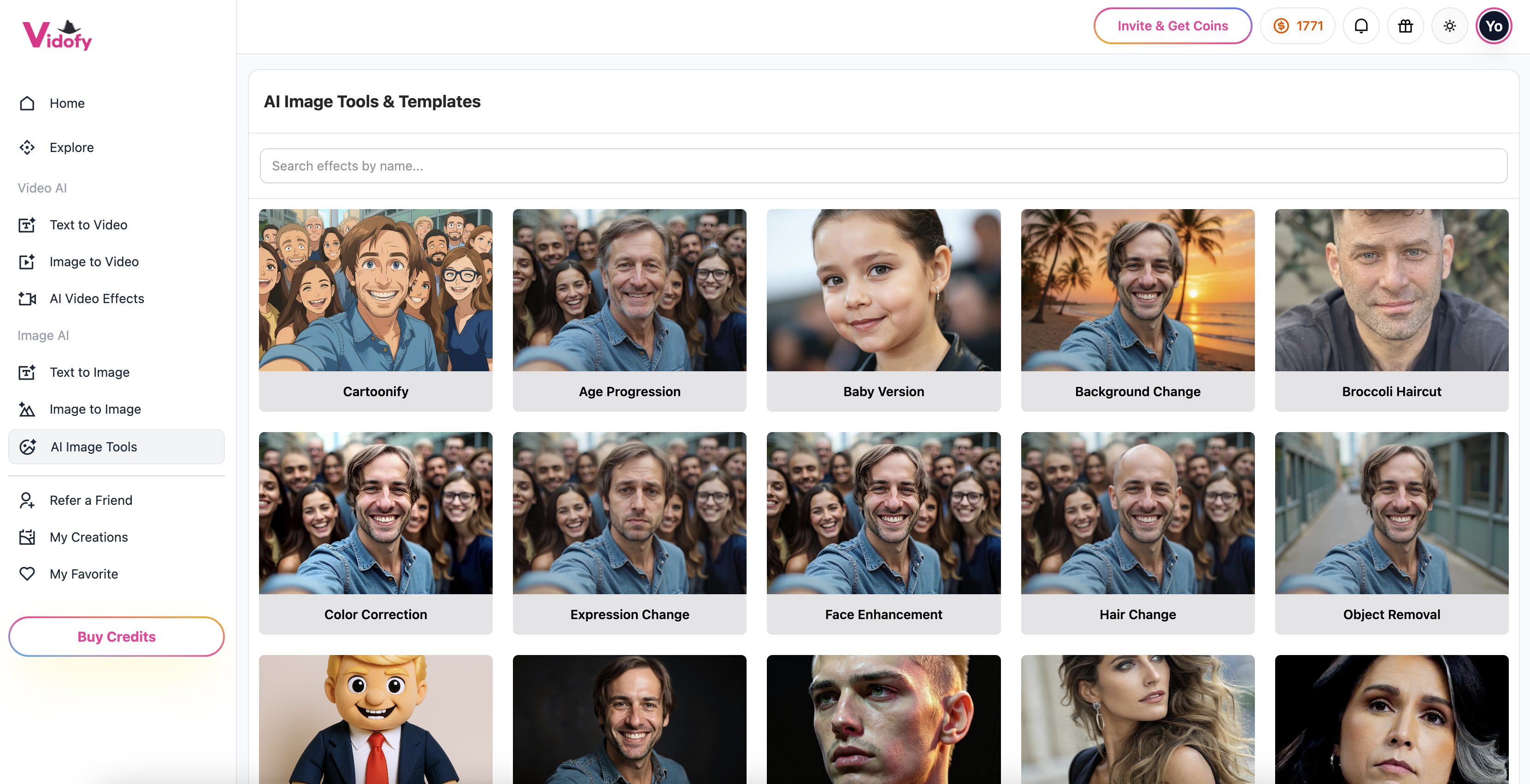Open Refer a Friend page
This screenshot has width=1530, height=784.
pyautogui.click(x=90, y=500)
